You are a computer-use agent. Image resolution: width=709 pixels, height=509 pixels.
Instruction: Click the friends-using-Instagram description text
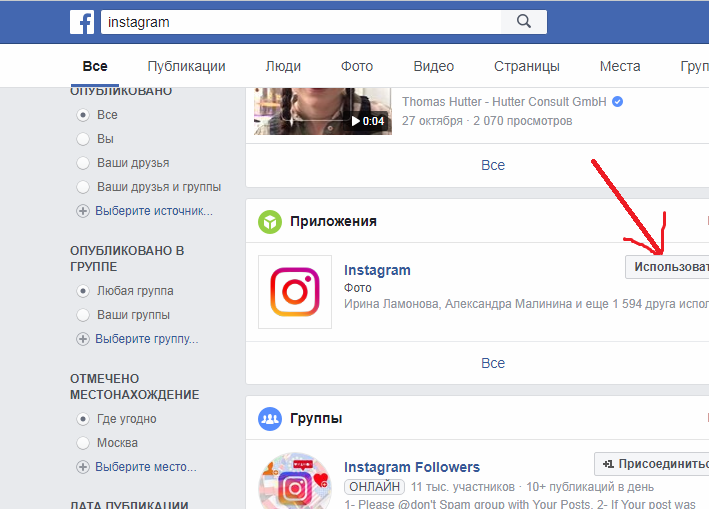pos(526,304)
